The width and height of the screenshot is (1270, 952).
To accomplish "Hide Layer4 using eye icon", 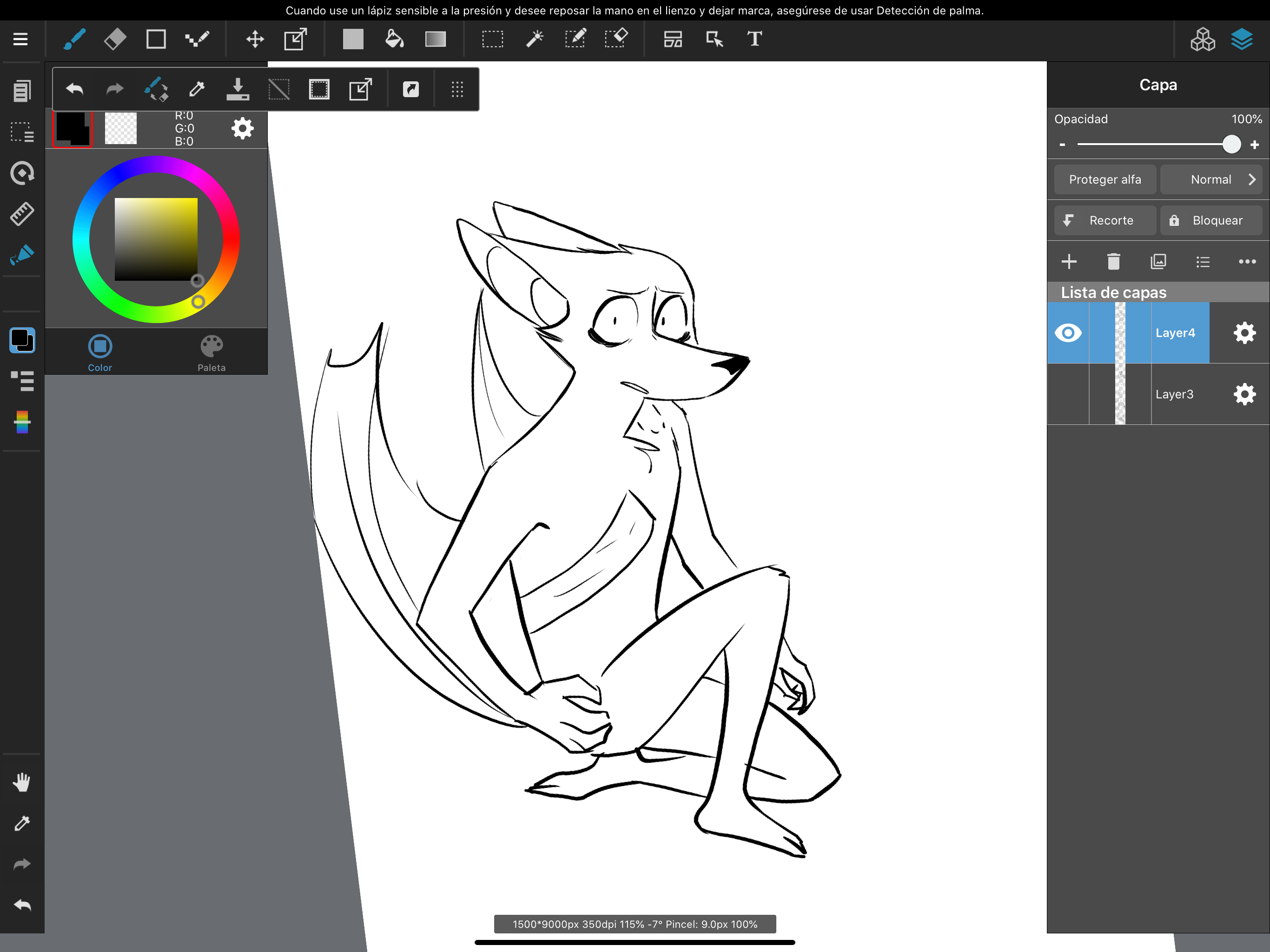I will pyautogui.click(x=1067, y=333).
